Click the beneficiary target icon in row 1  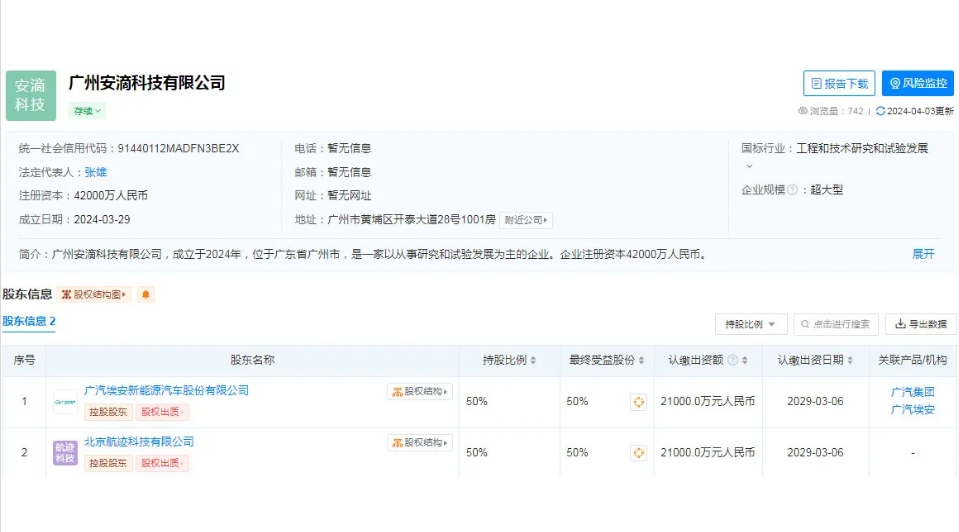click(639, 402)
